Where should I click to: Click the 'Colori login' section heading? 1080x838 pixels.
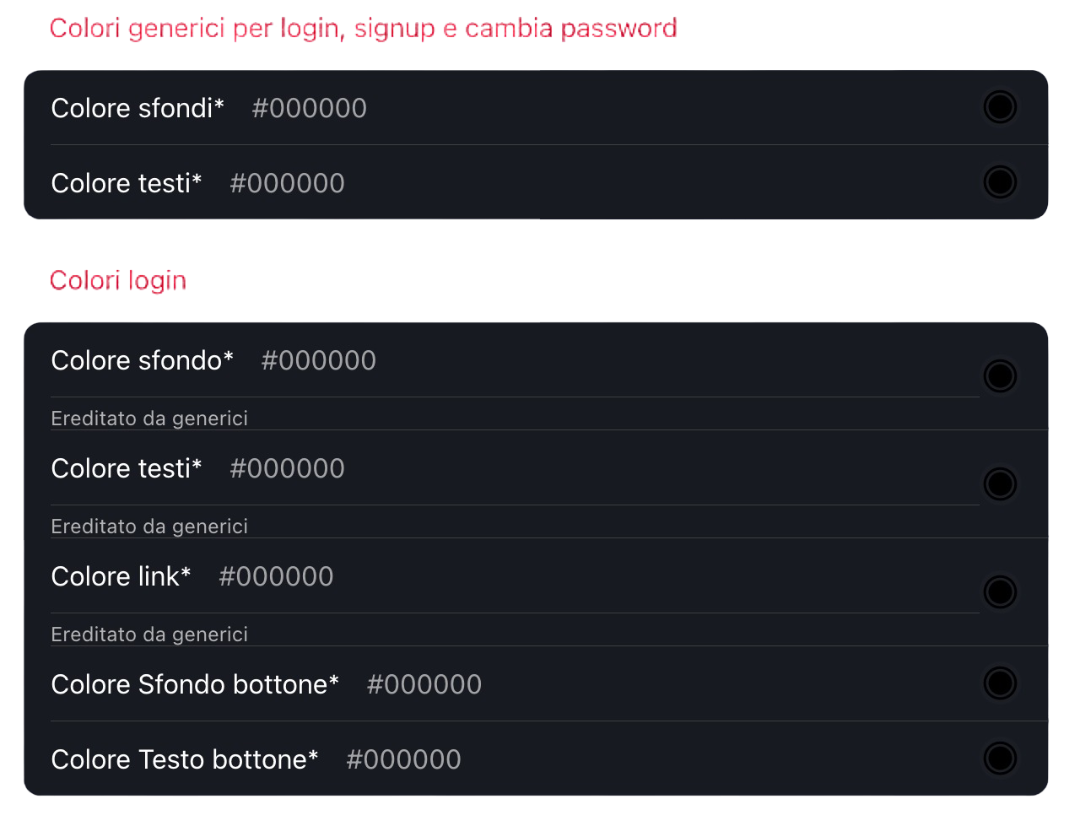(118, 281)
